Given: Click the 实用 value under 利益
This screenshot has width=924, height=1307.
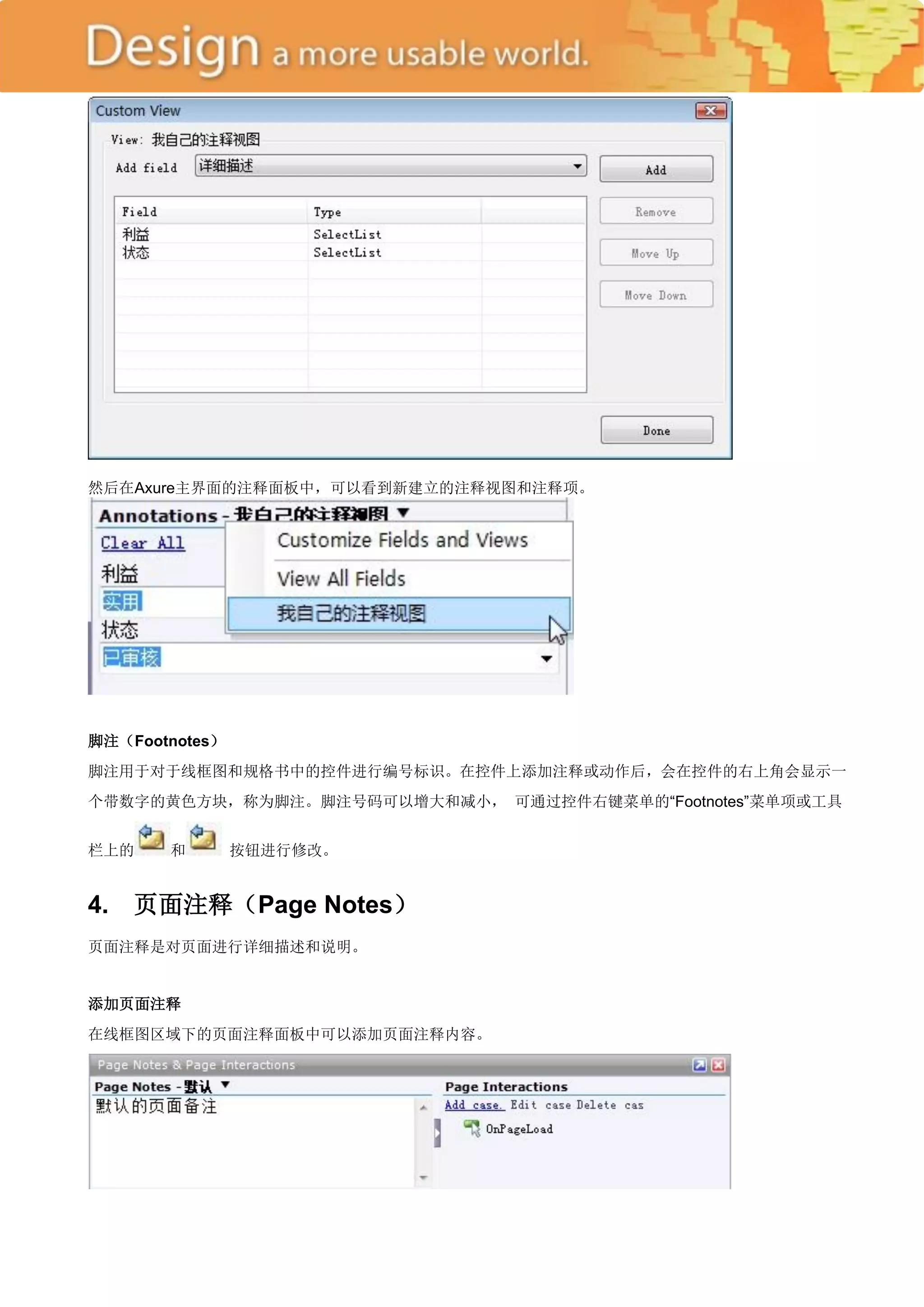Looking at the screenshot, I should [x=122, y=601].
